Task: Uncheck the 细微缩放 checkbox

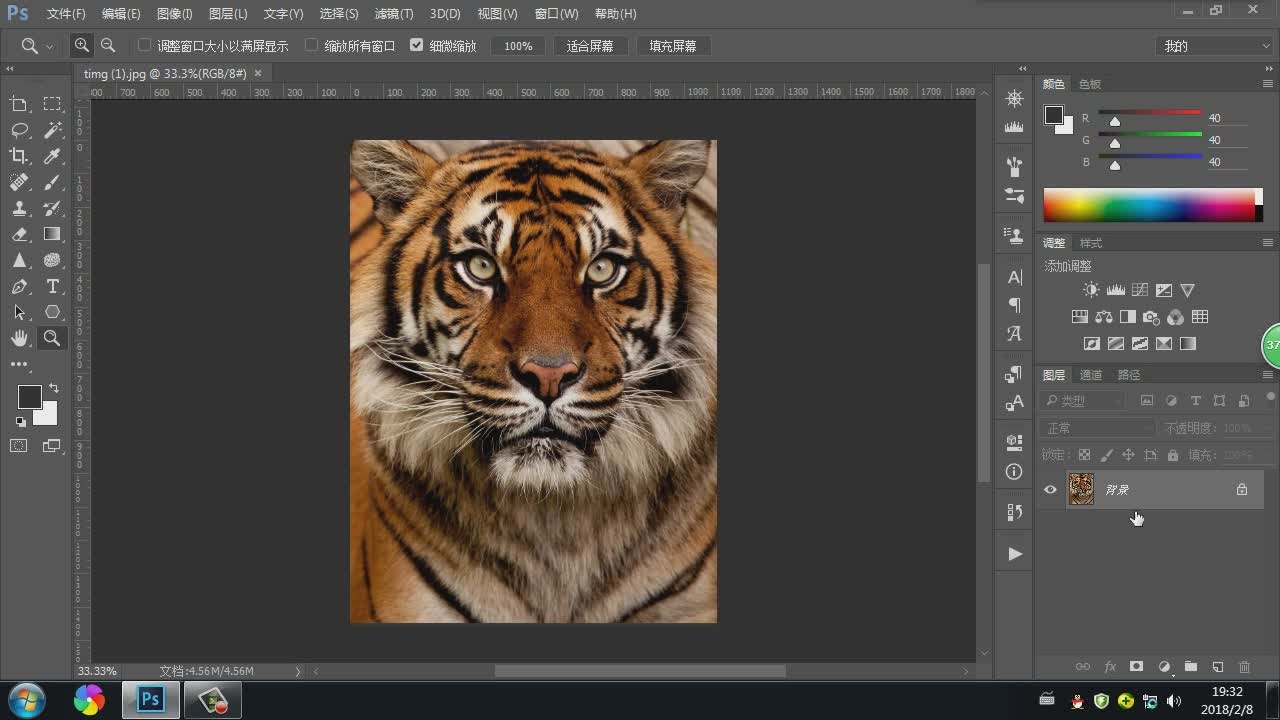Action: (417, 45)
